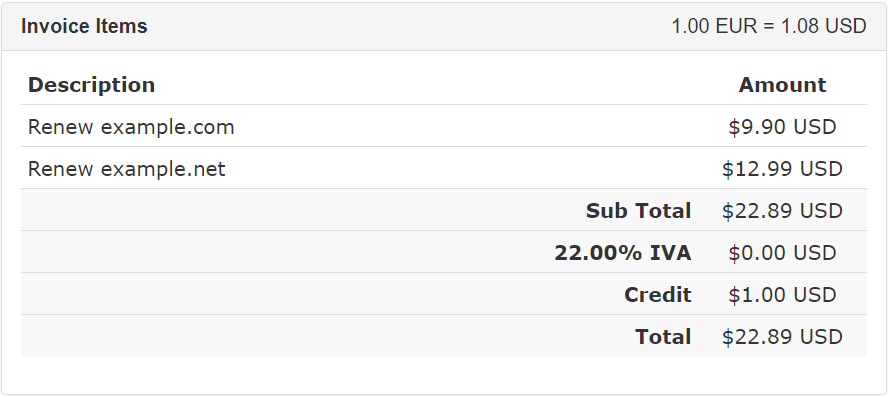Viewport: 888px width, 397px height.
Task: Click the $12.99 USD amount
Action: pos(782,169)
